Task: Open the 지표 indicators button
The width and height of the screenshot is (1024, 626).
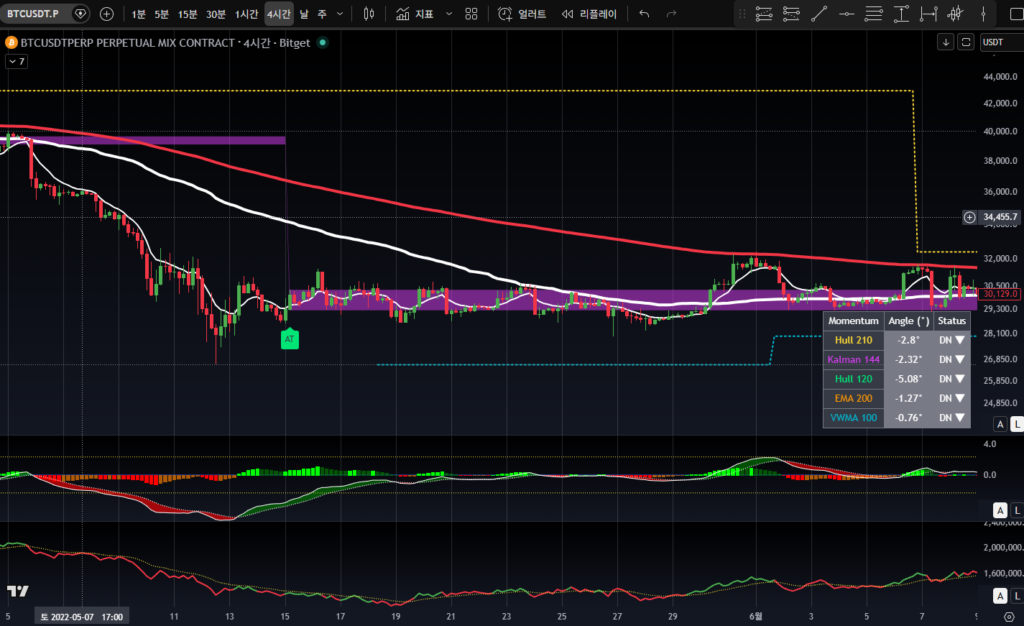Action: pyautogui.click(x=415, y=14)
